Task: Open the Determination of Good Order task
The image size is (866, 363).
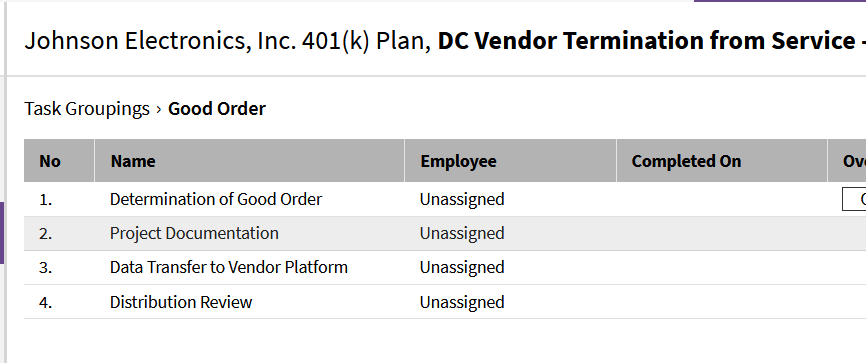Action: 215,199
